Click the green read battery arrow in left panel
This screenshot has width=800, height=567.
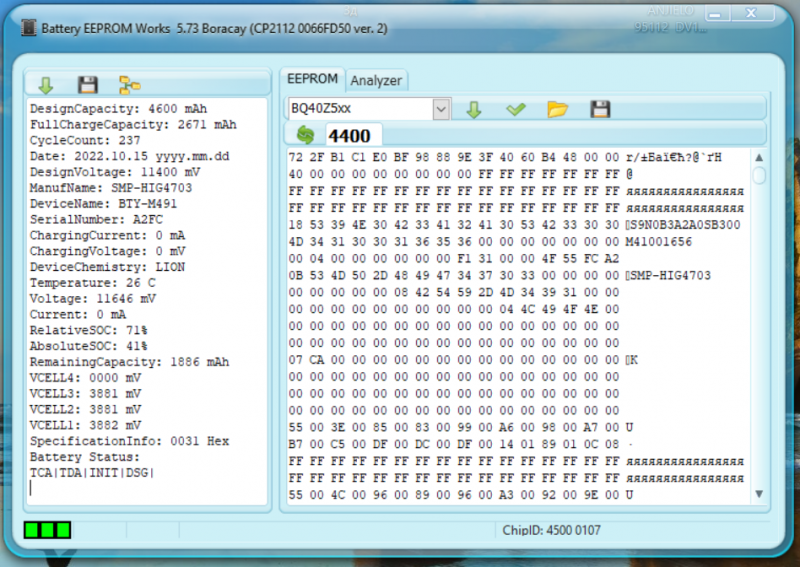(45, 85)
